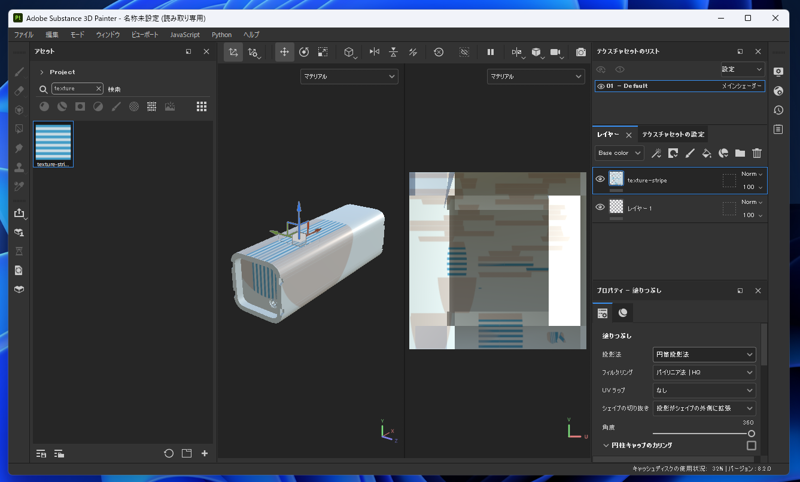Filter assets by environment image icon
800x482 pixels.
(x=169, y=106)
